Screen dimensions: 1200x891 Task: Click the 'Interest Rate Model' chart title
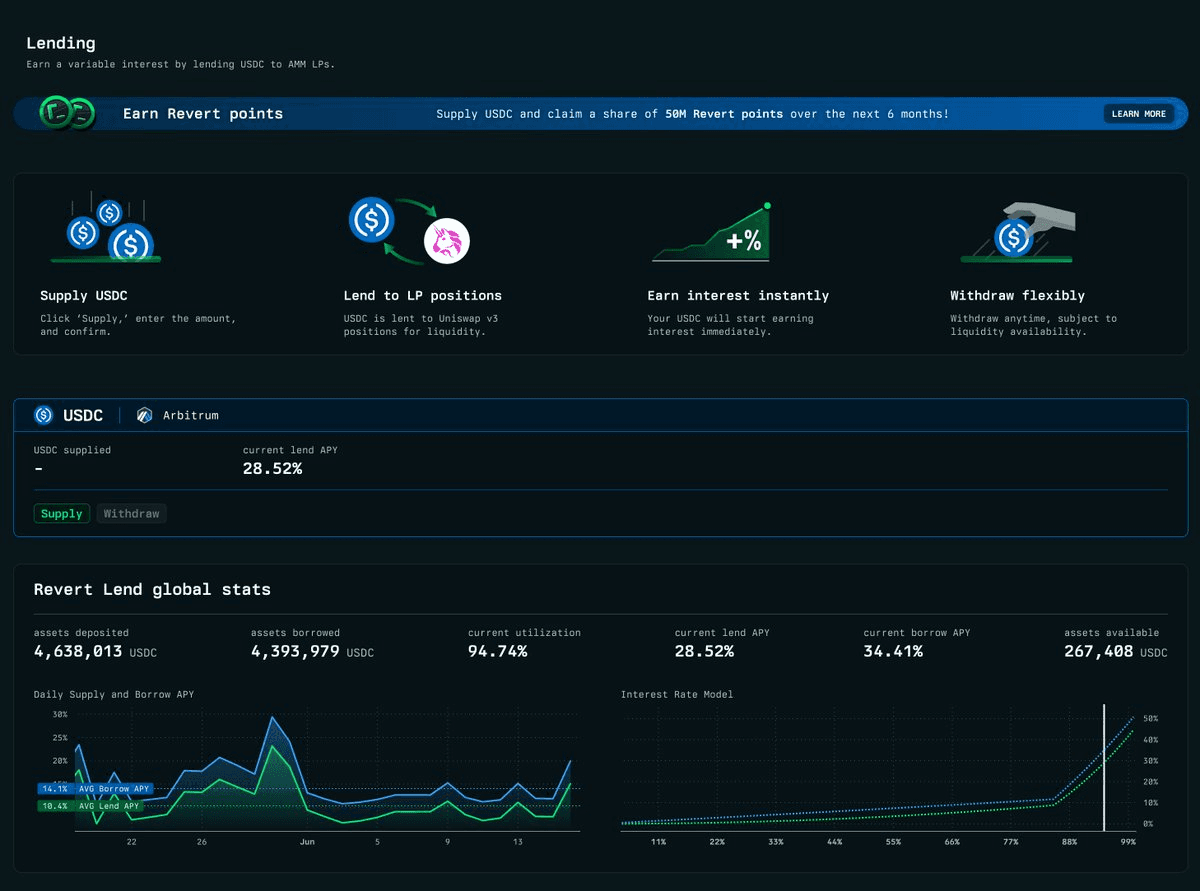pyautogui.click(x=677, y=694)
